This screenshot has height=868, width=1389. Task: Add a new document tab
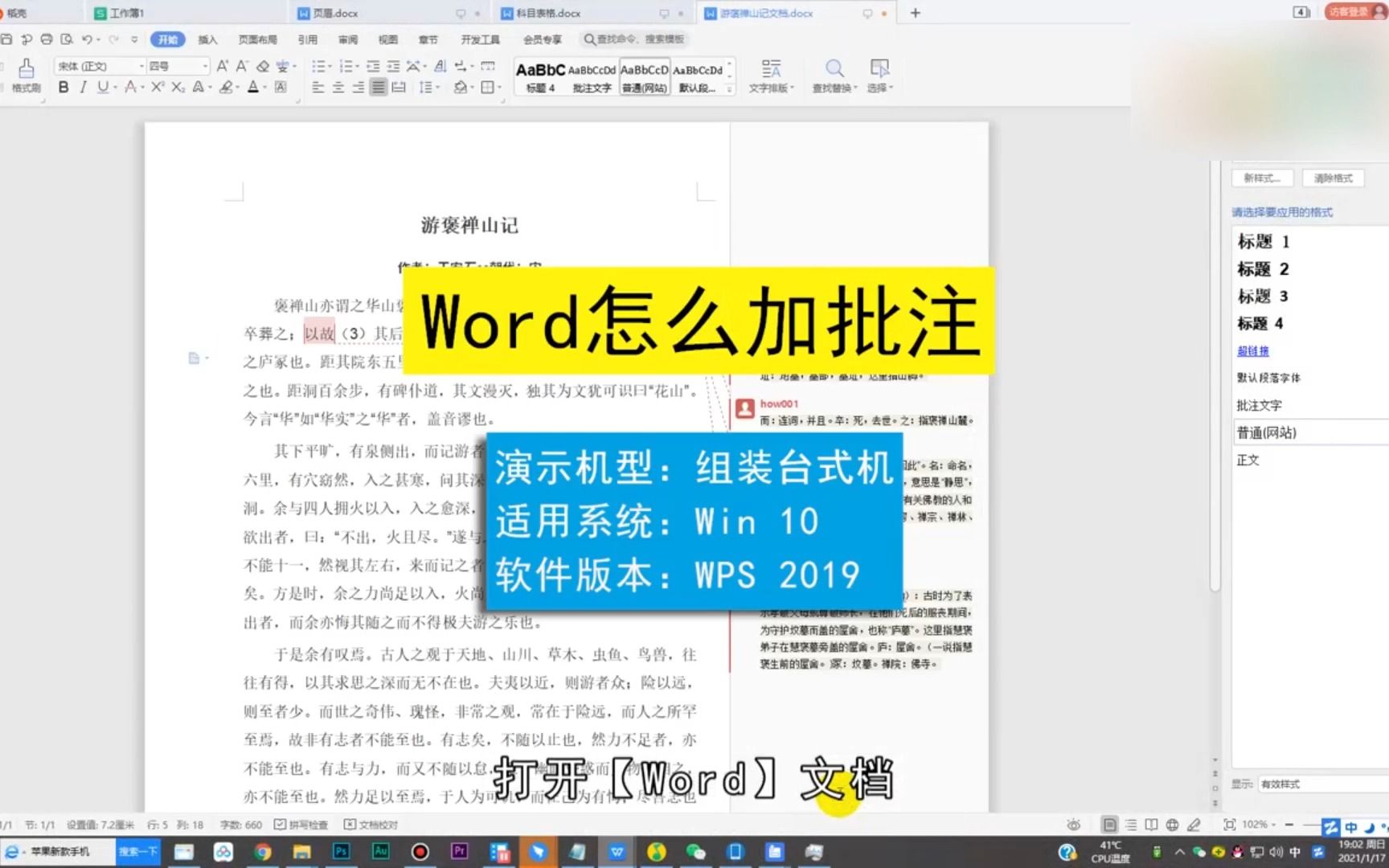click(x=915, y=13)
